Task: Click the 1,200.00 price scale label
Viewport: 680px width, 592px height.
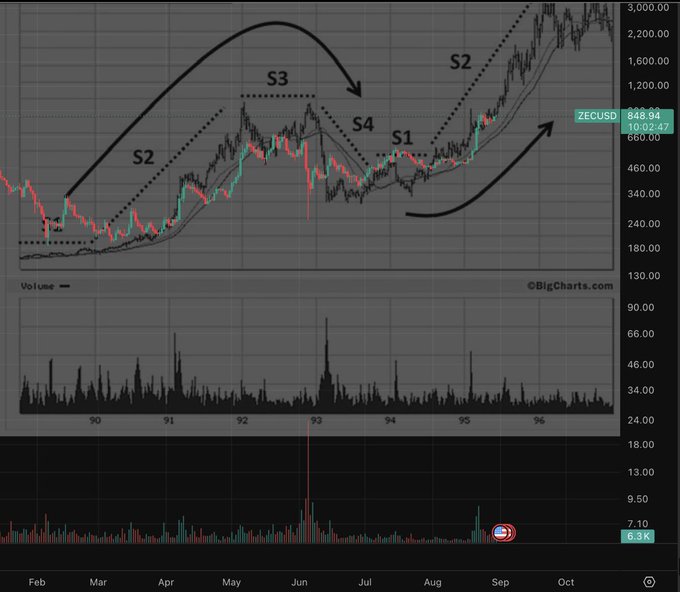Action: pos(648,85)
